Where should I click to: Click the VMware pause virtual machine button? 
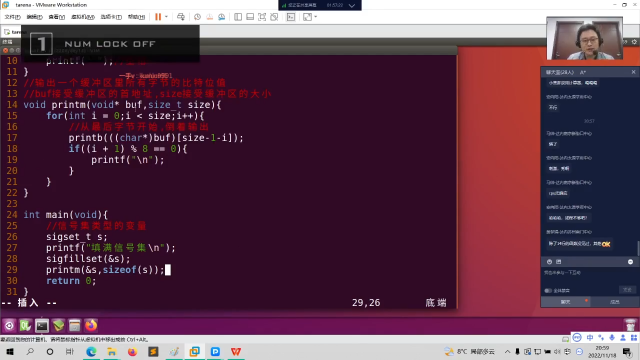[x=158, y=17]
